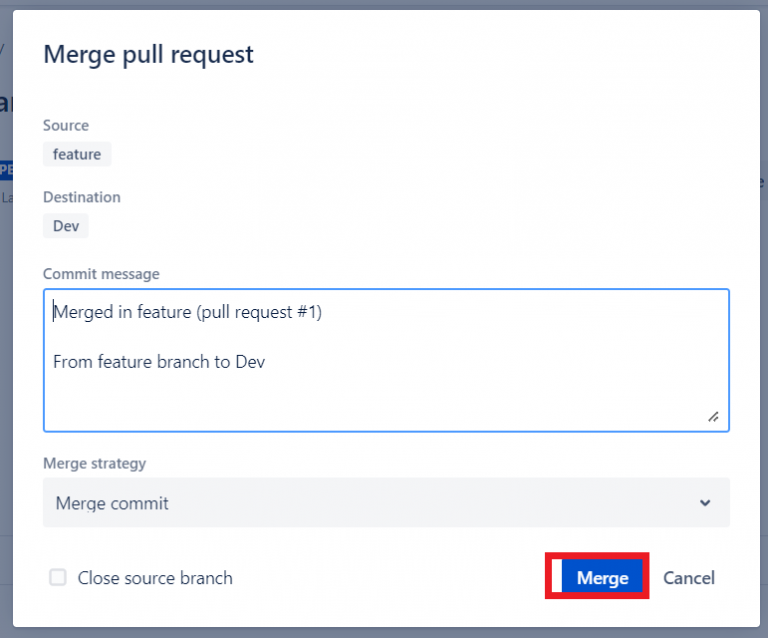Enable the Close source branch checkbox
Viewport: 768px width, 638px height.
[58, 577]
